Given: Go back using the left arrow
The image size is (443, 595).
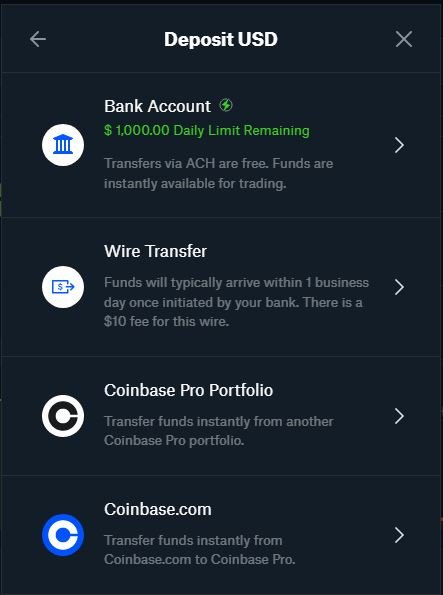Looking at the screenshot, I should pyautogui.click(x=38, y=39).
